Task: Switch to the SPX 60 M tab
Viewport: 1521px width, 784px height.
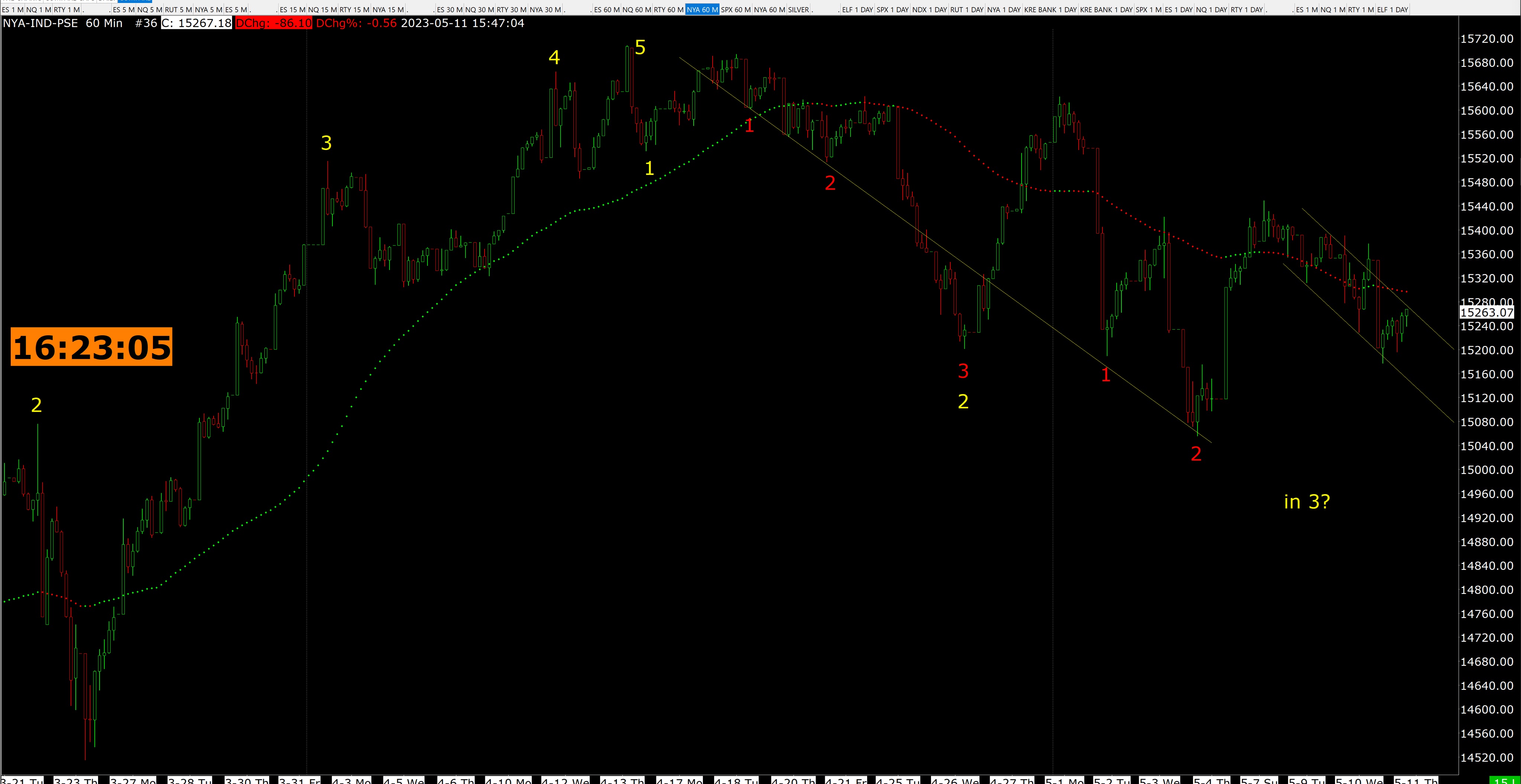Action: [736, 9]
